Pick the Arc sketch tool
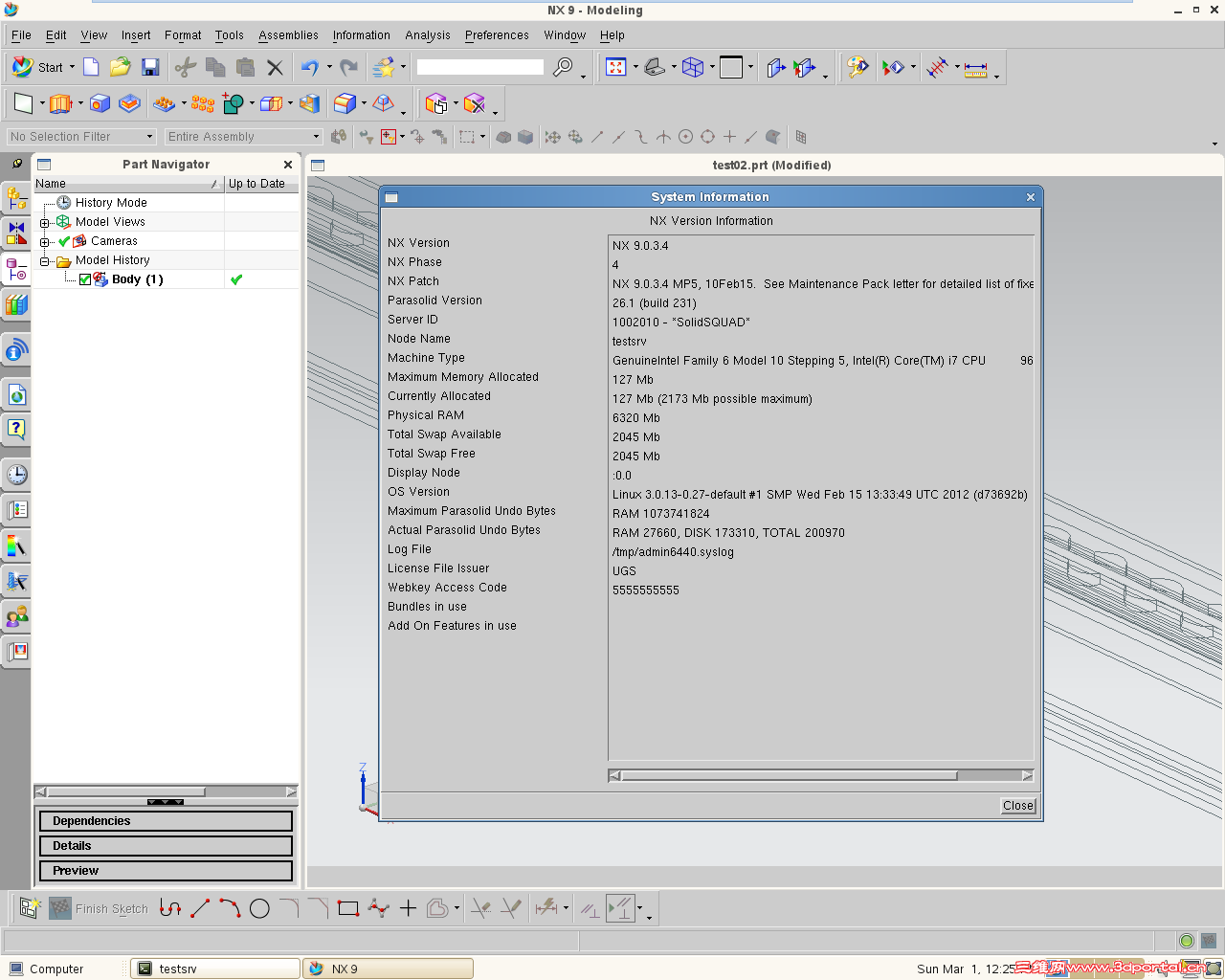1225x980 pixels. point(230,908)
